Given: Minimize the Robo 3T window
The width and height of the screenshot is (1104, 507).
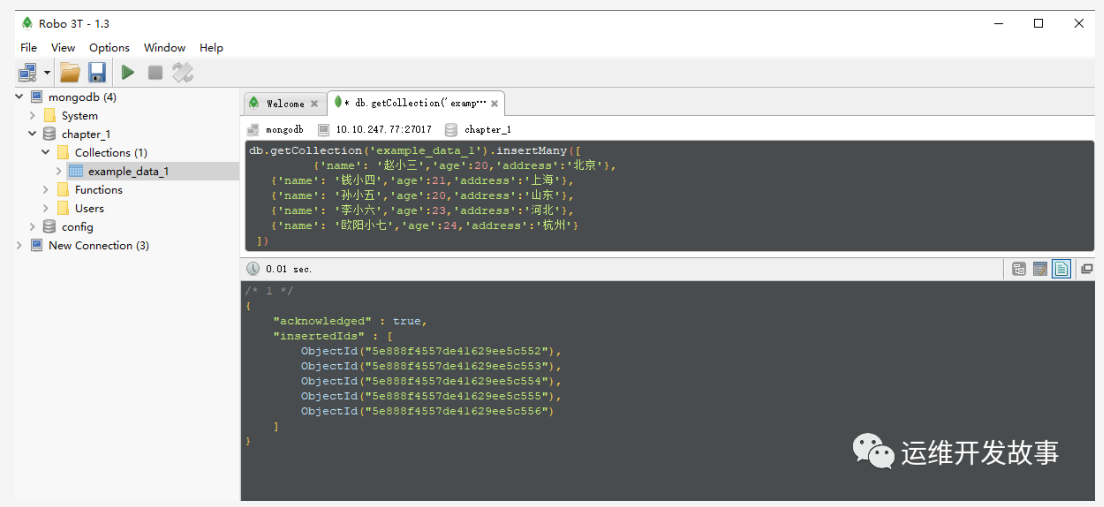Looking at the screenshot, I should (x=998, y=23).
